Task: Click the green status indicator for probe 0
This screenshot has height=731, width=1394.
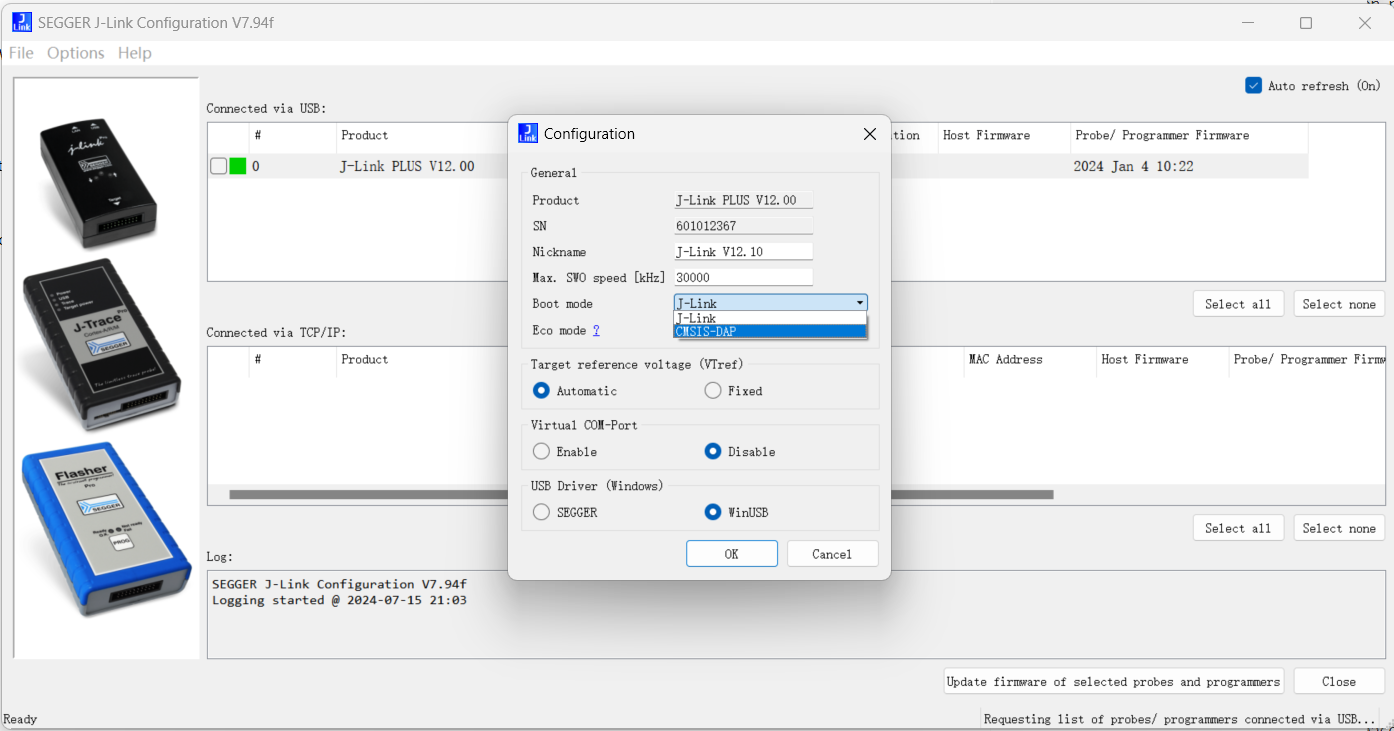Action: pyautogui.click(x=238, y=166)
